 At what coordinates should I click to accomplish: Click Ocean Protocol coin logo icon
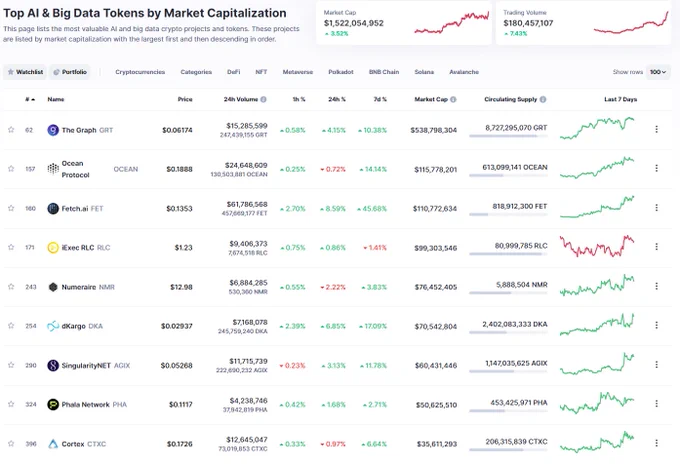[53, 169]
